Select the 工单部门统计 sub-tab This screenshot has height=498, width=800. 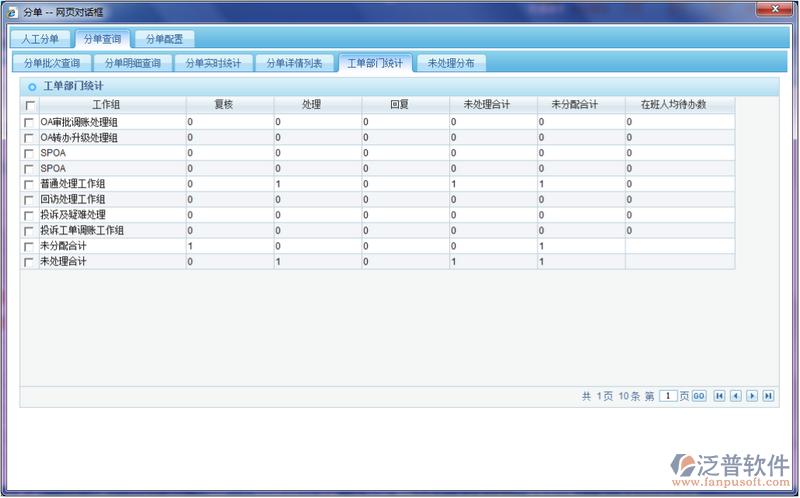[375, 63]
